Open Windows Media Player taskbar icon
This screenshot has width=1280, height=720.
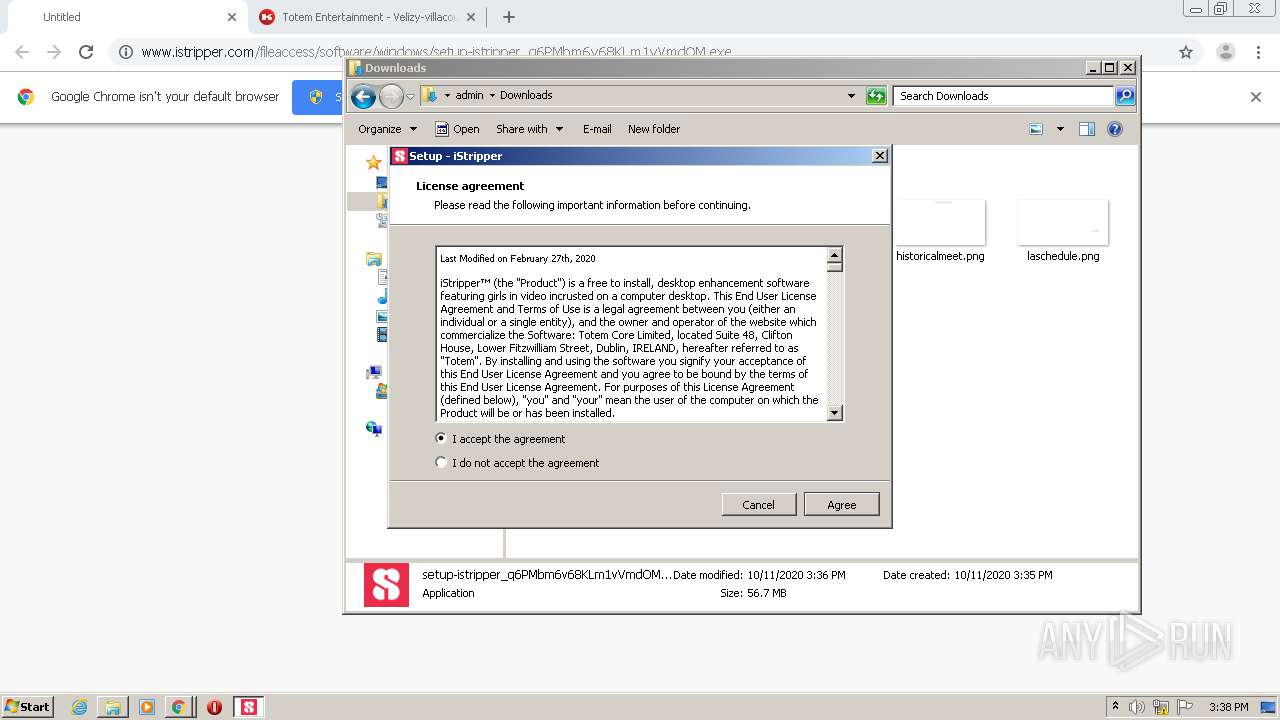coord(147,707)
